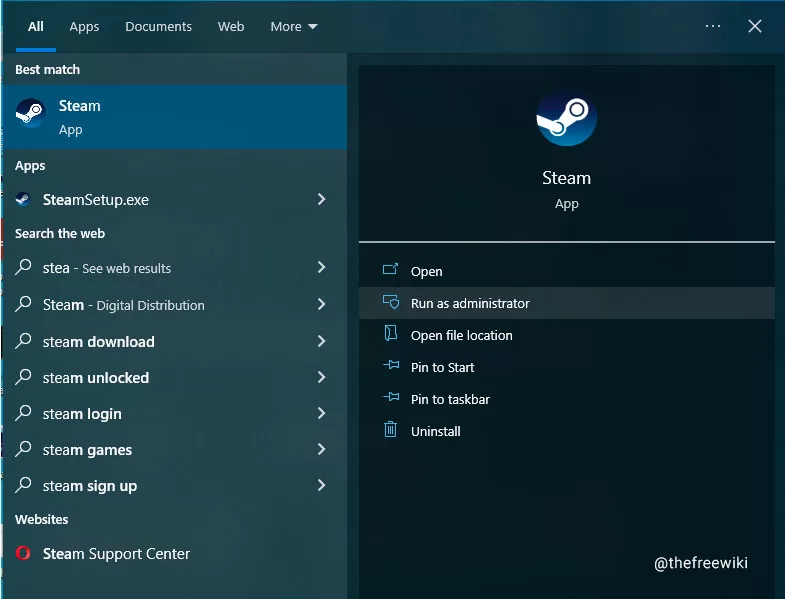The height and width of the screenshot is (599, 785).
Task: Switch to the All tab
Action: point(36,27)
